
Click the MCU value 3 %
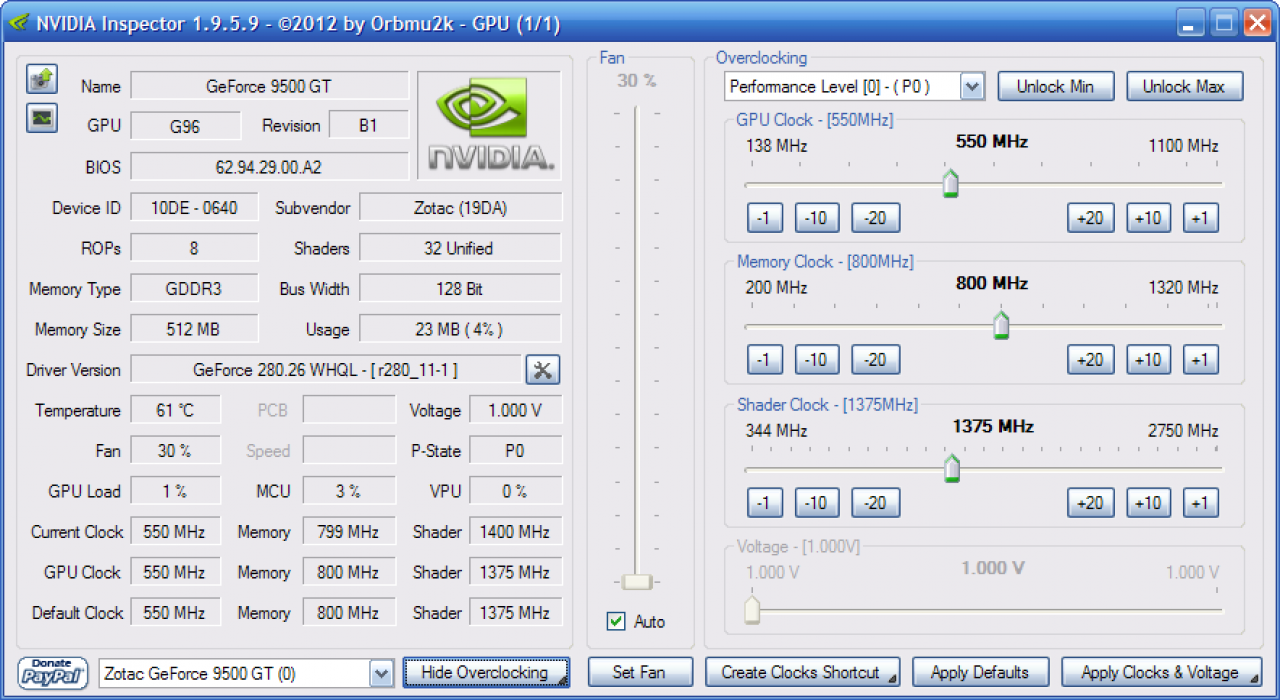click(349, 491)
